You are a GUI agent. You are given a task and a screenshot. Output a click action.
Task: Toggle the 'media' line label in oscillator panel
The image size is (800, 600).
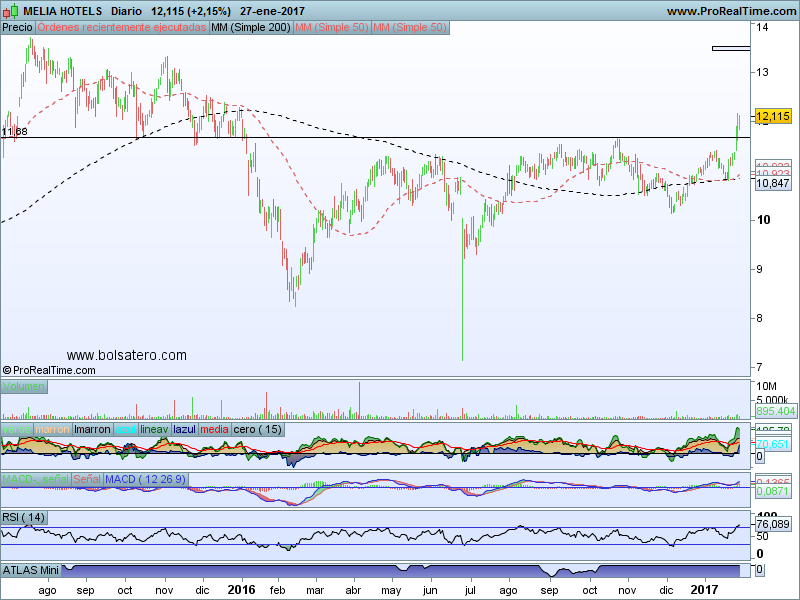[215, 429]
